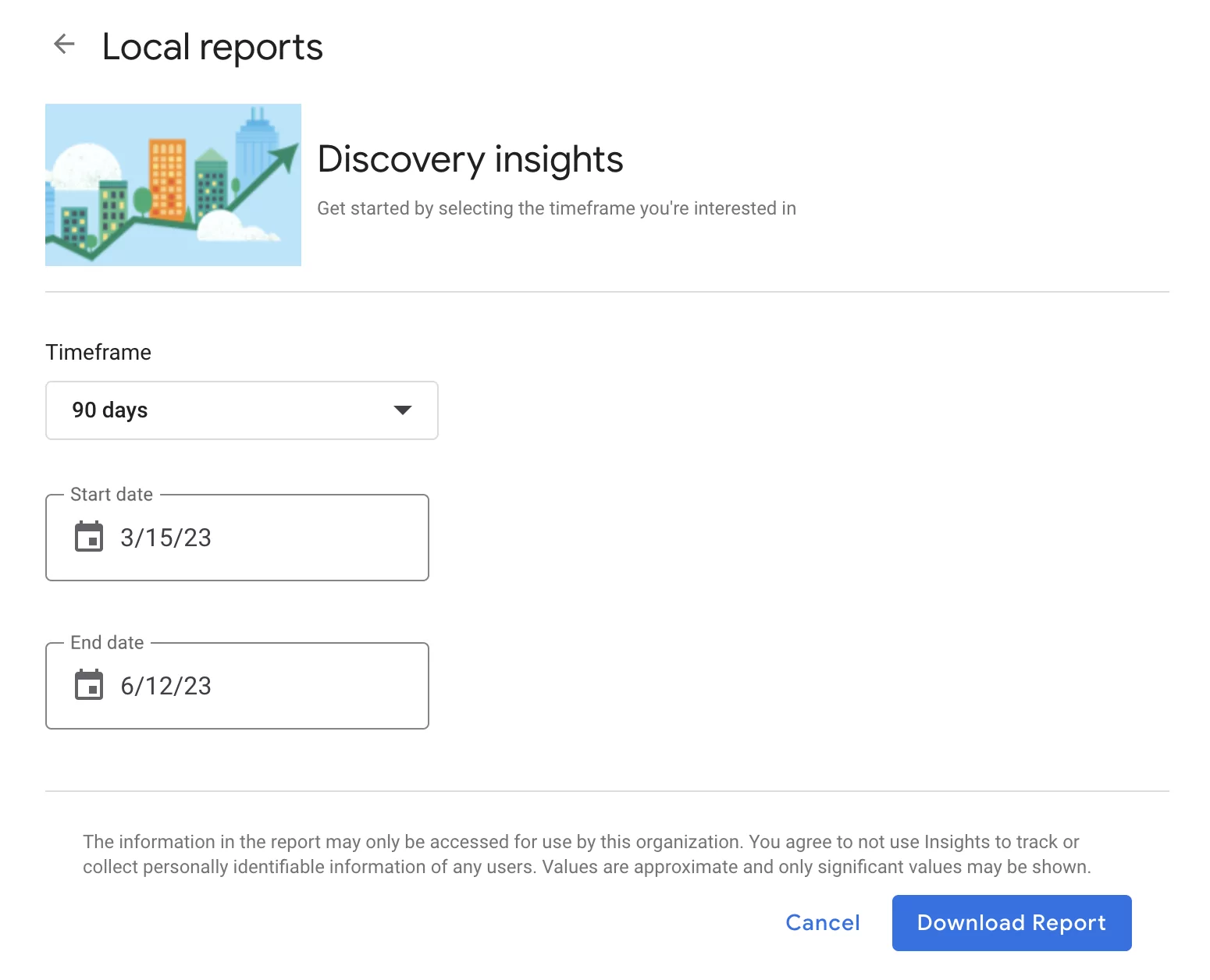Screen dimensions: 1210x980
Task: Click the Discovery insights heading
Action: coord(470,159)
